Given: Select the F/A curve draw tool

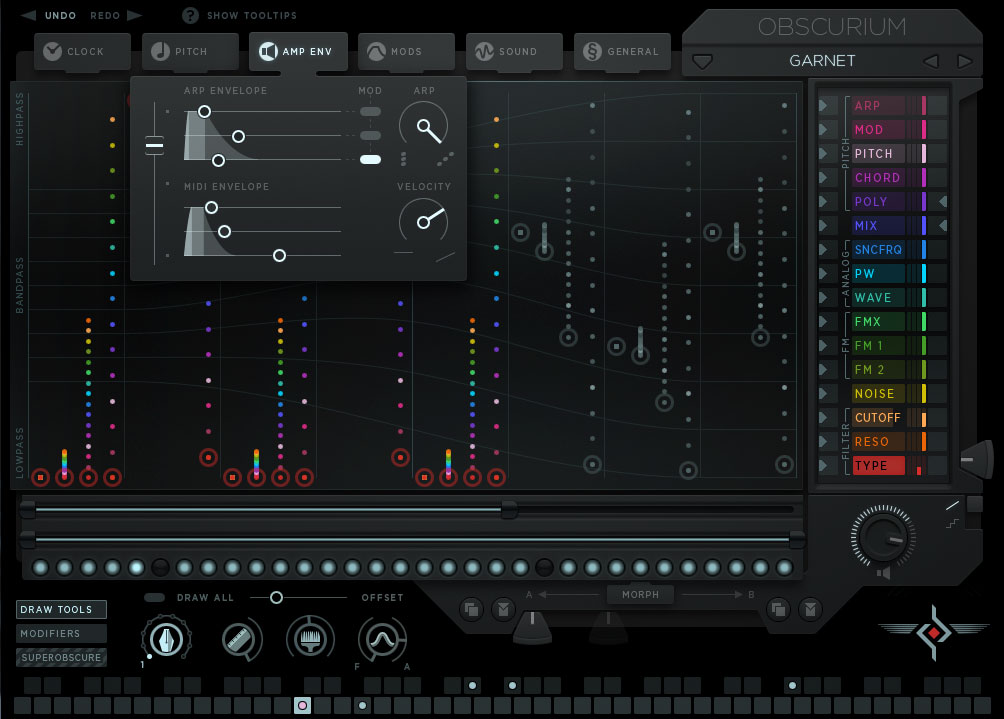Looking at the screenshot, I should click(381, 638).
